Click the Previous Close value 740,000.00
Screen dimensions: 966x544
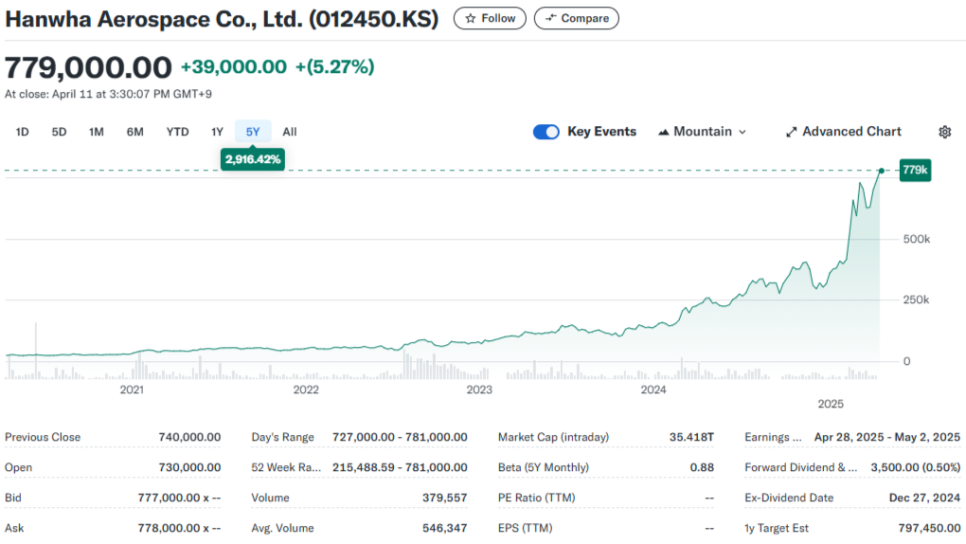189,437
